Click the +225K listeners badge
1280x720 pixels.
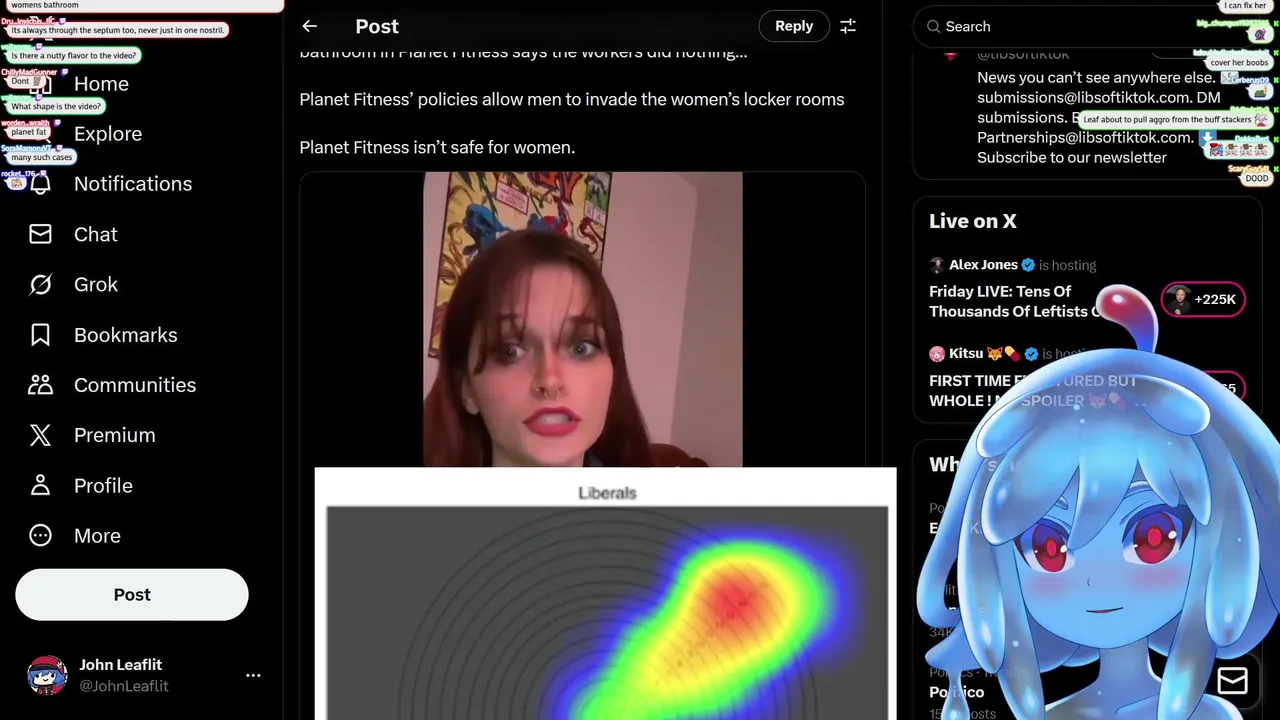[1203, 299]
